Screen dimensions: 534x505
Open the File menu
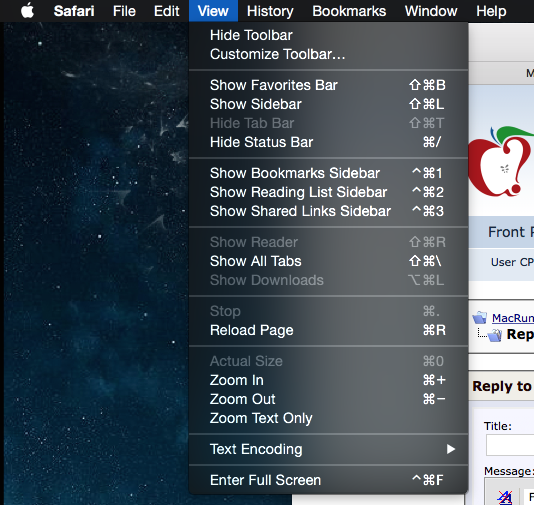124,11
